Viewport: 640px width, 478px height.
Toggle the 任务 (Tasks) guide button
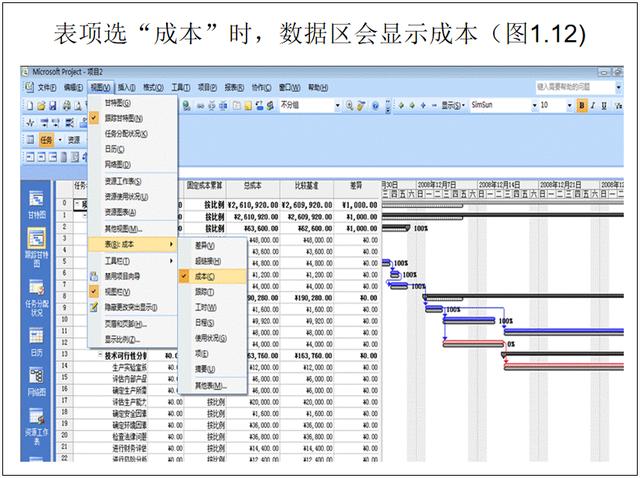[46, 140]
